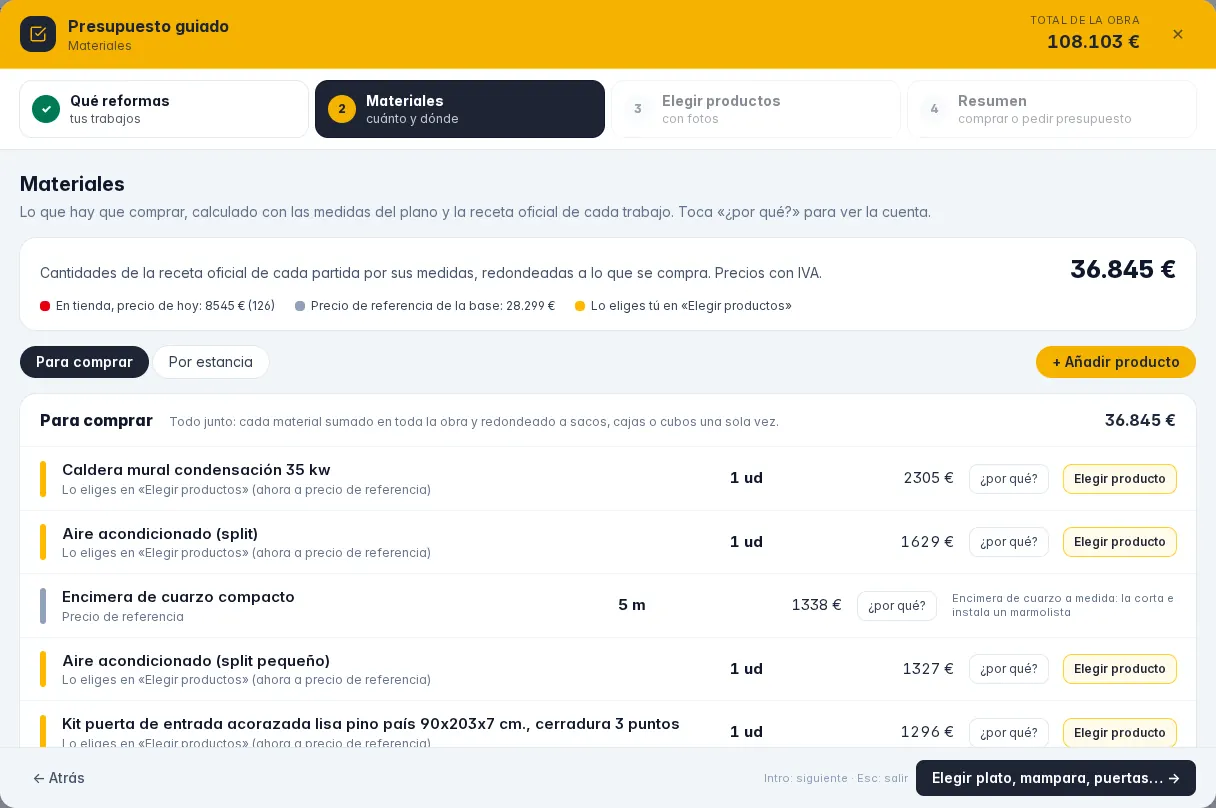This screenshot has width=1216, height=808.
Task: Click the green checkmark on Qué reformas
Action: click(46, 109)
